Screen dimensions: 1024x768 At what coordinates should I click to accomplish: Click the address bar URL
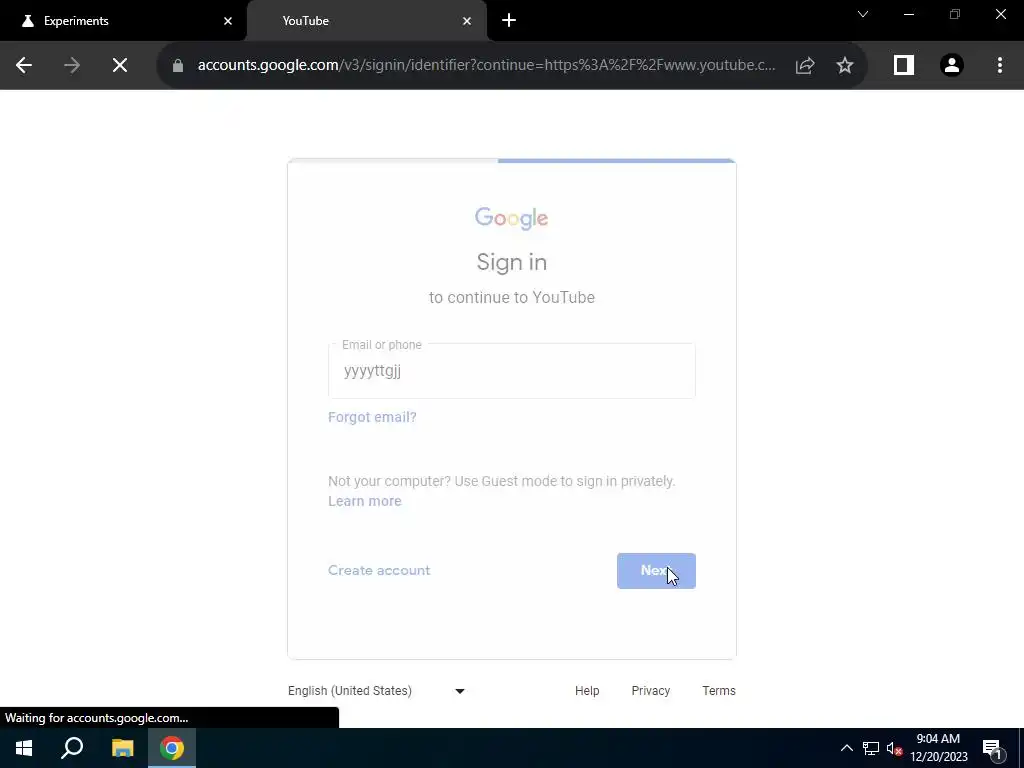(x=487, y=65)
